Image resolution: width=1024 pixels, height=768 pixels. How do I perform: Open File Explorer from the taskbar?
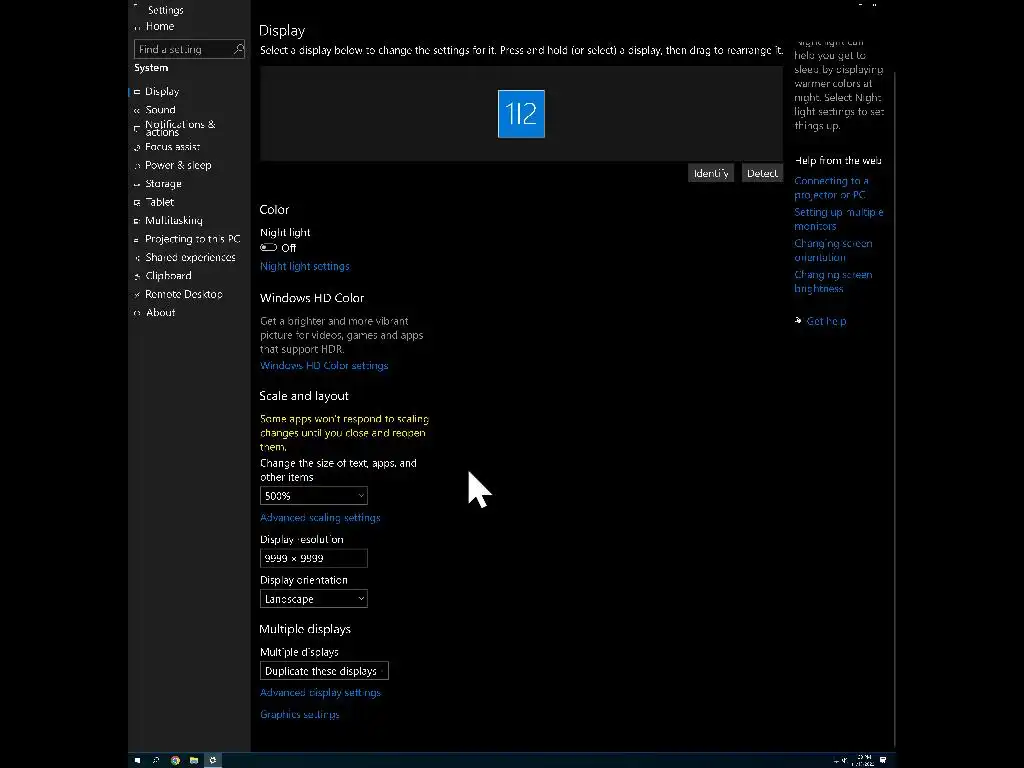[194, 760]
